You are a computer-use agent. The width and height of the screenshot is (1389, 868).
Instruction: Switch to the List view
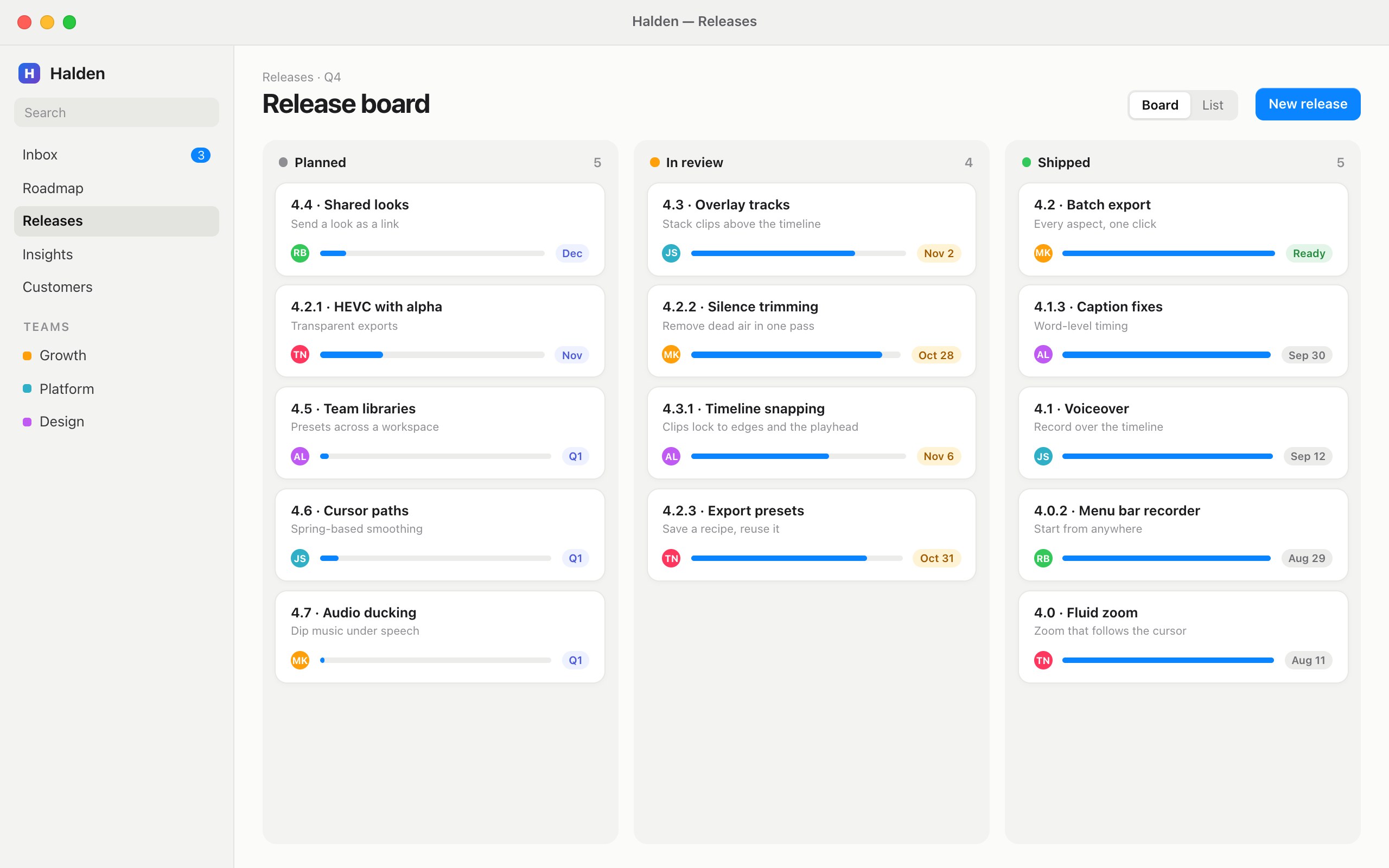pos(1212,105)
